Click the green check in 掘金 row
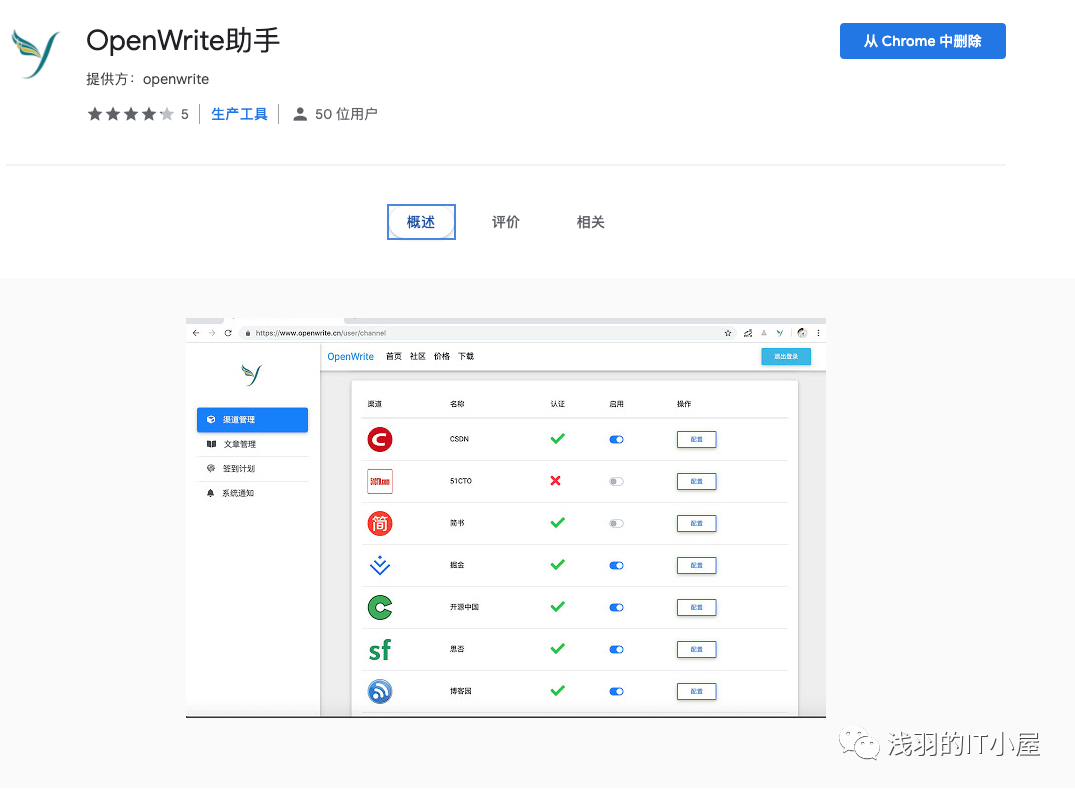This screenshot has height=791, width=1075. 558,565
